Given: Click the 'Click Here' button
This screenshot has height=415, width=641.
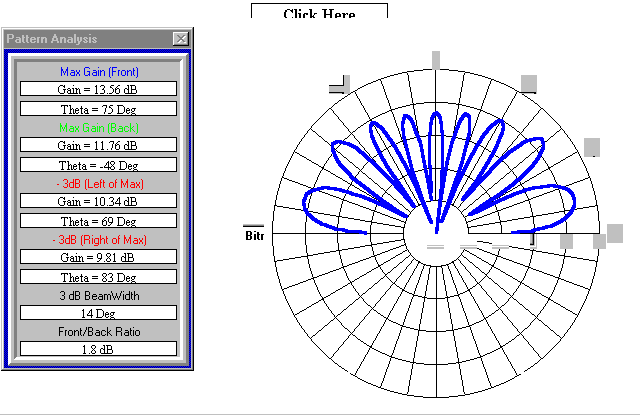Looking at the screenshot, I should coord(319,11).
